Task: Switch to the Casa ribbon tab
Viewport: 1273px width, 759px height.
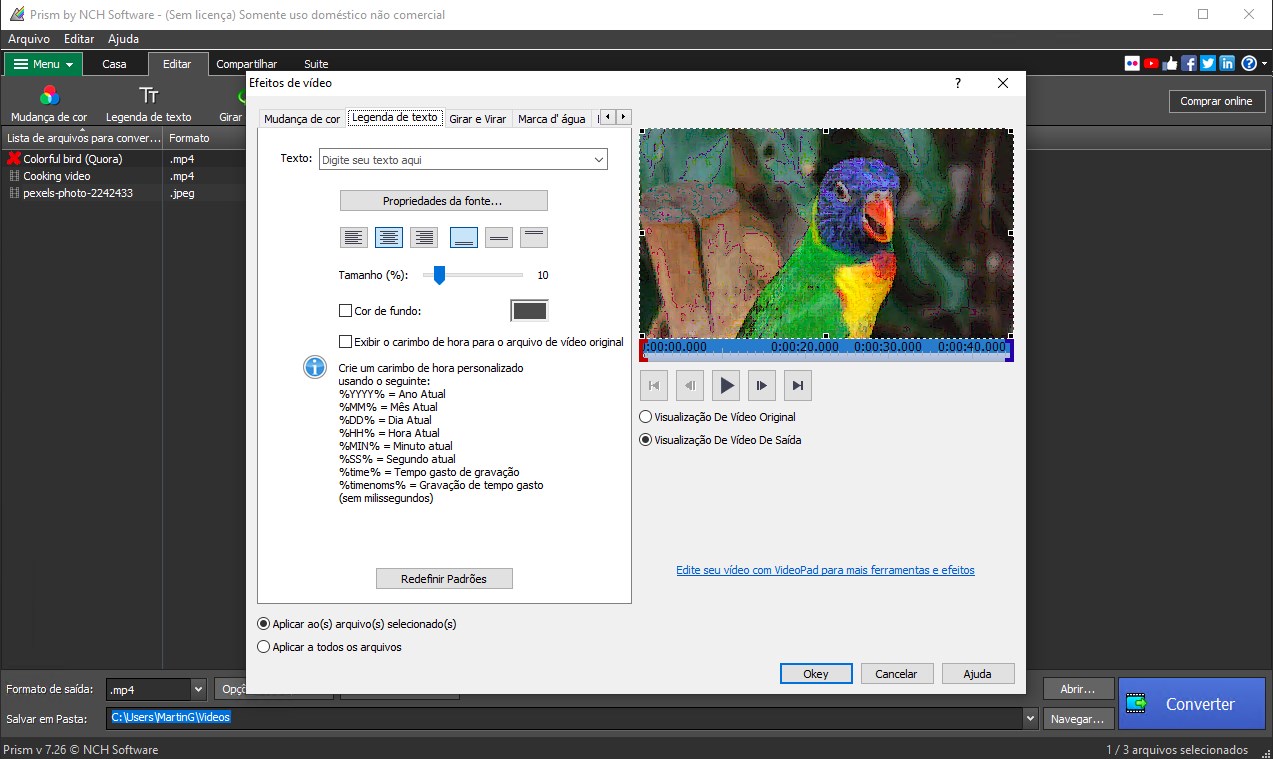Action: point(115,64)
